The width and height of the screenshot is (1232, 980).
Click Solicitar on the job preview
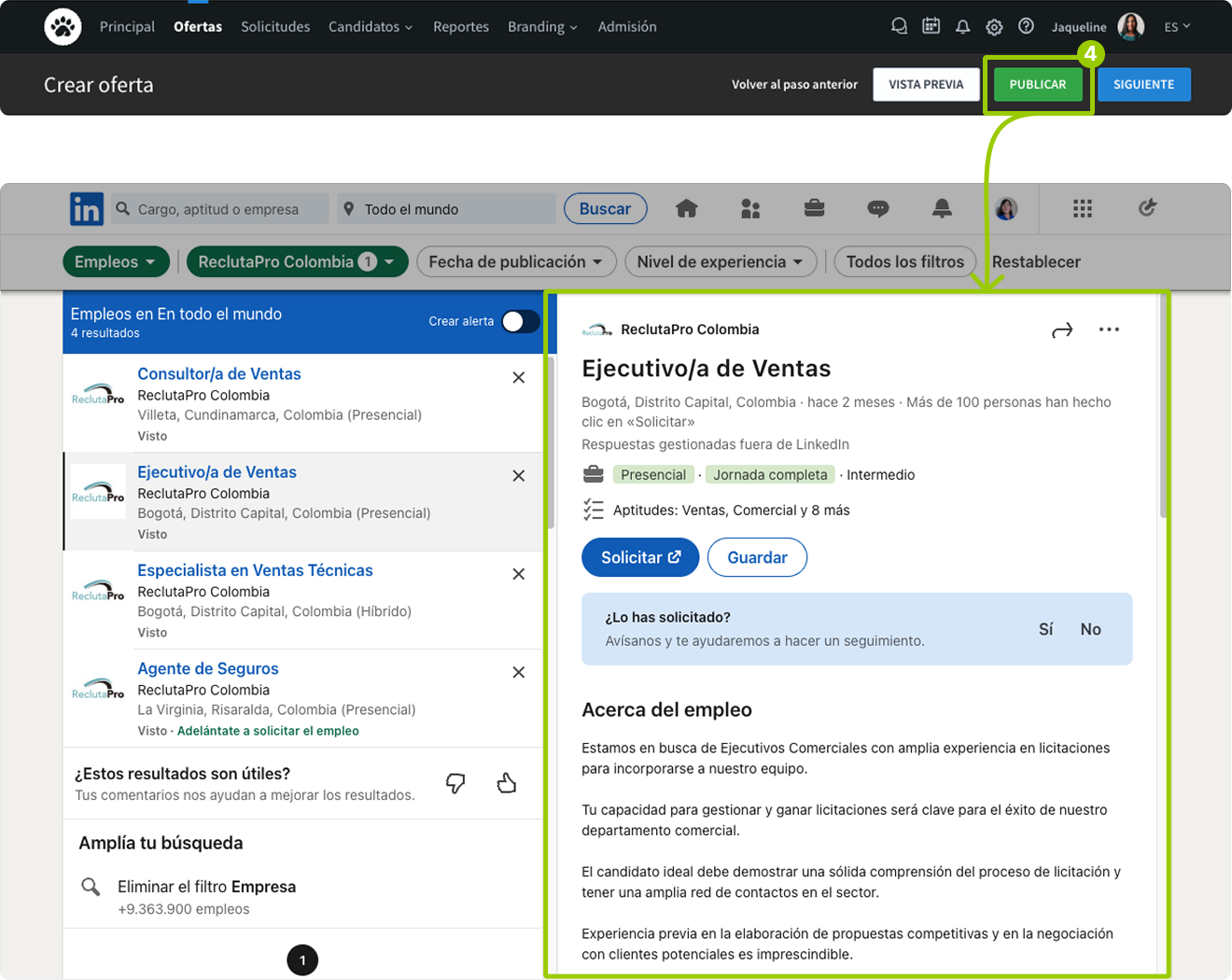click(x=640, y=557)
